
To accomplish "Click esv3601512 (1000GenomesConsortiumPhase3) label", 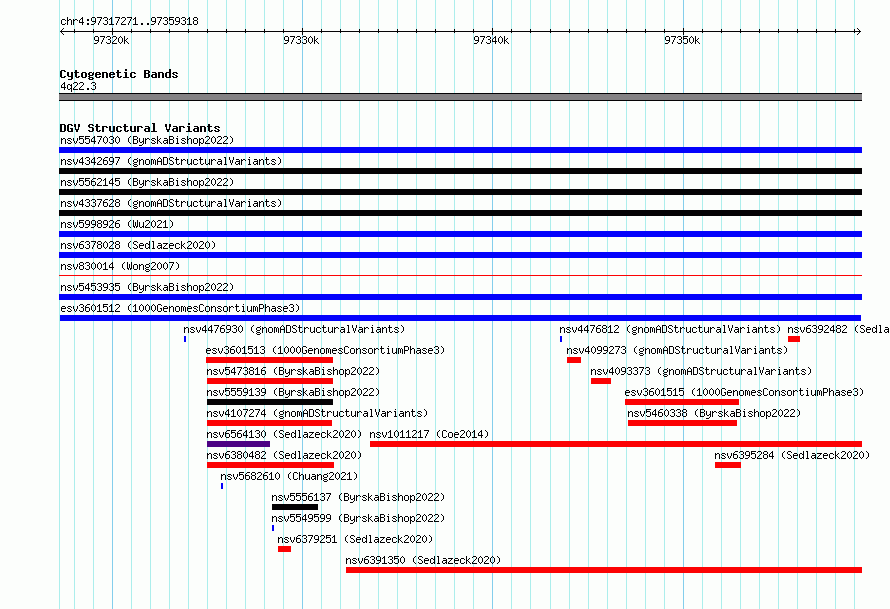I will [x=180, y=308].
